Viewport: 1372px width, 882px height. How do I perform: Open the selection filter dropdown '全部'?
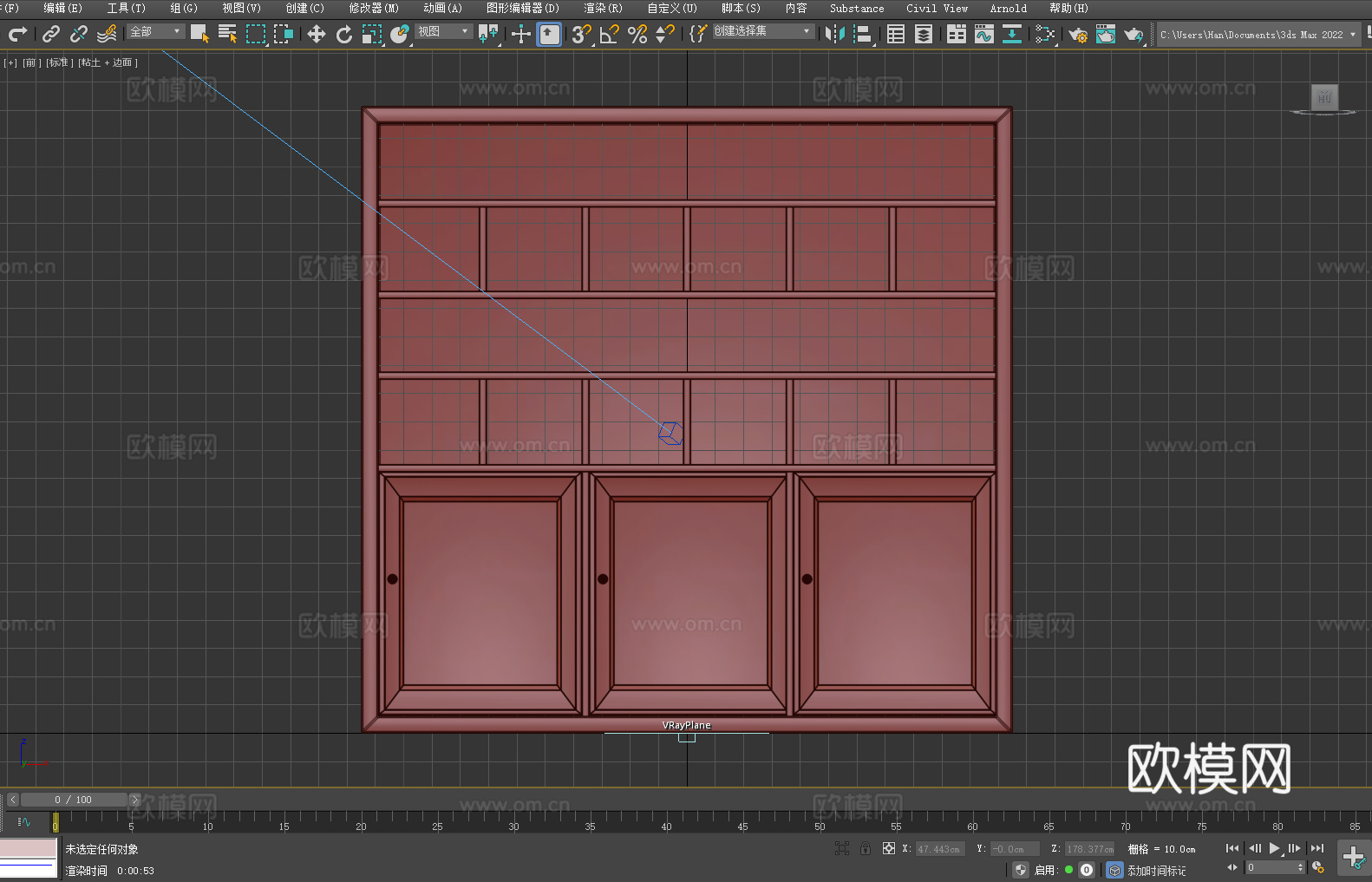156,31
